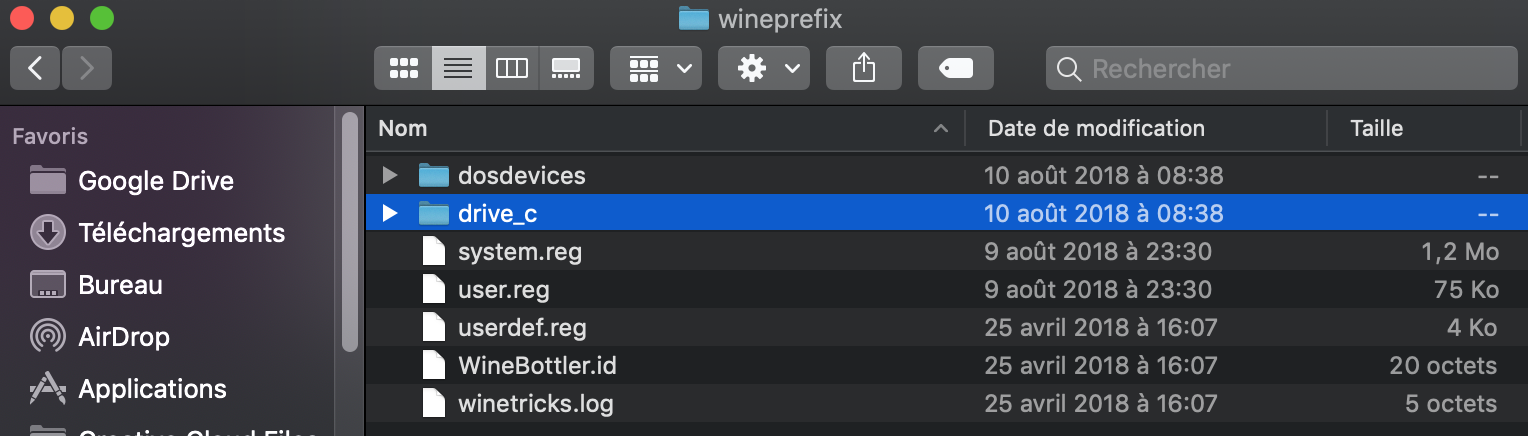Switch to icon view mode
The width and height of the screenshot is (1528, 436).
click(403, 68)
